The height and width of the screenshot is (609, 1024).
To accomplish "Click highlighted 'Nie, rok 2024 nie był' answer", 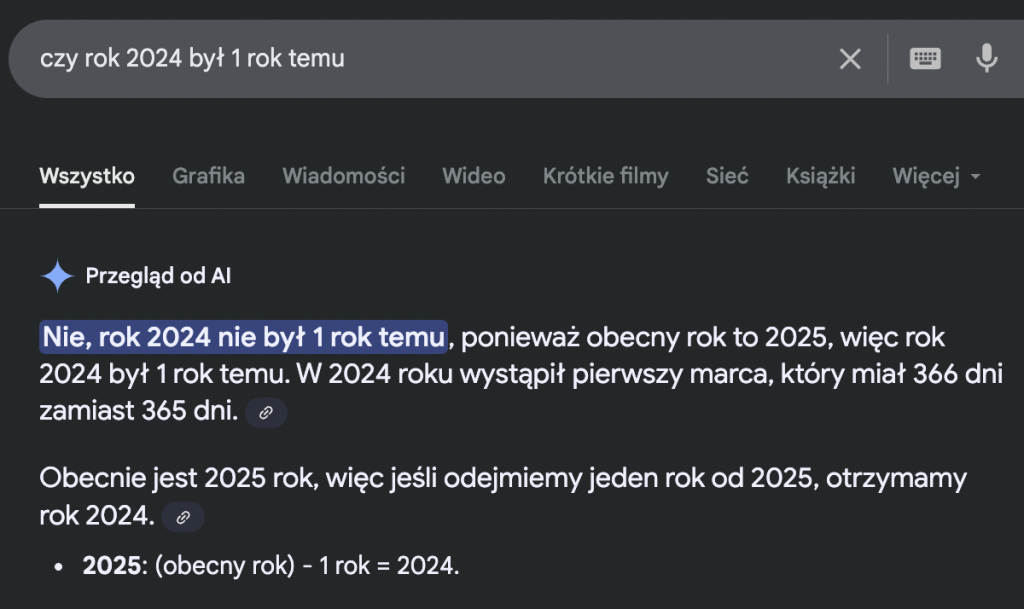I will [x=243, y=337].
